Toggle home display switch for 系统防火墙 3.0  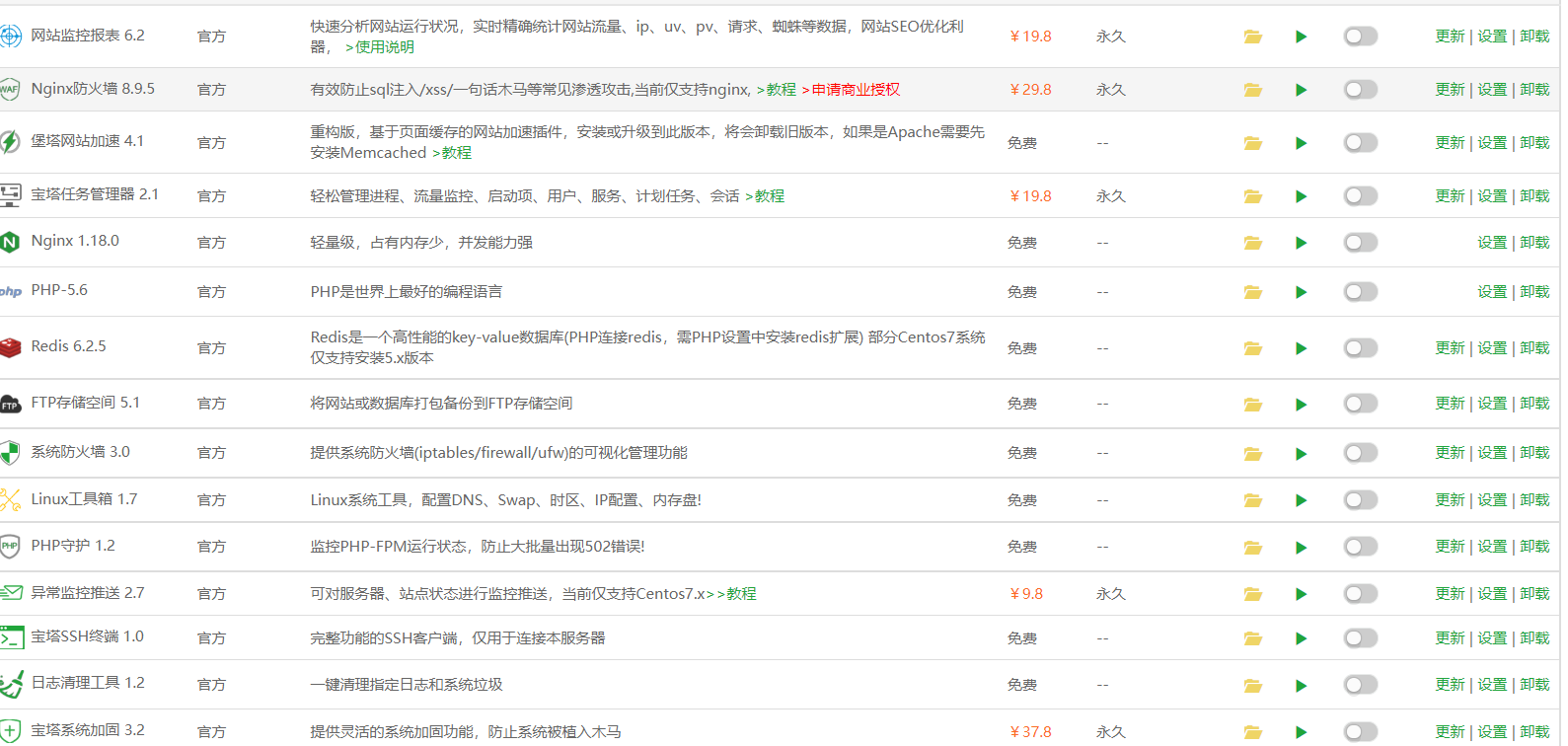(1360, 453)
